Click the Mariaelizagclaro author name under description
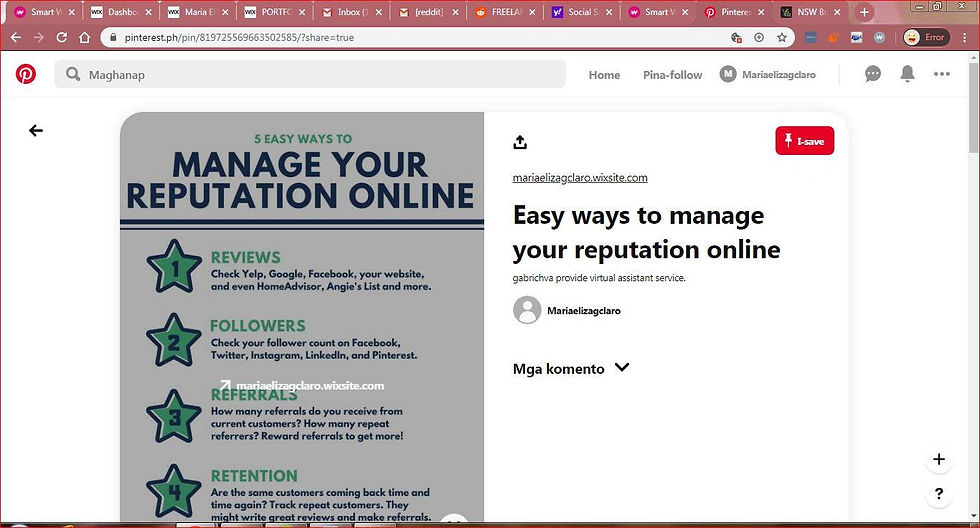Image resolution: width=980 pixels, height=528 pixels. 584,311
